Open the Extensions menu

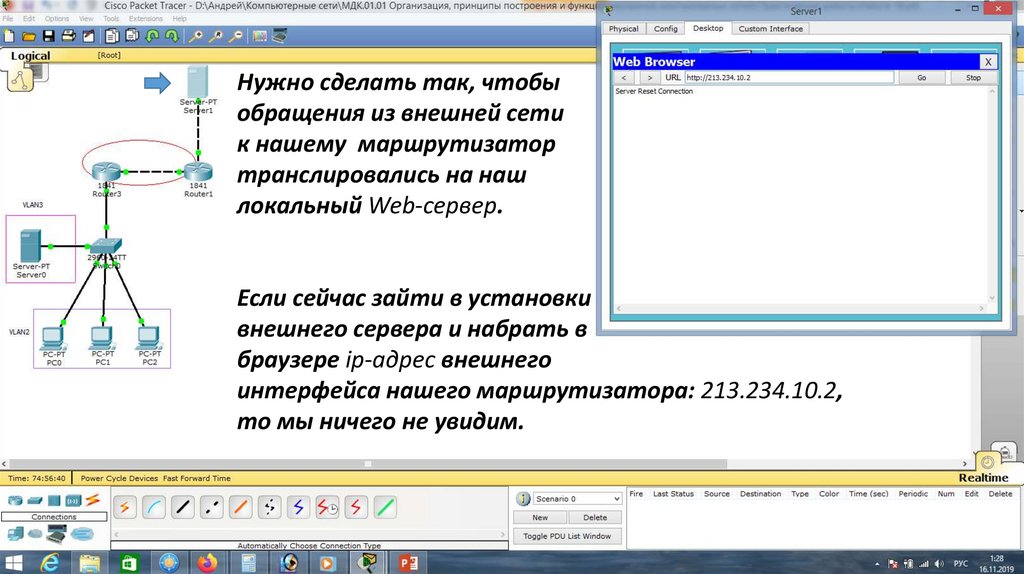pyautogui.click(x=146, y=19)
